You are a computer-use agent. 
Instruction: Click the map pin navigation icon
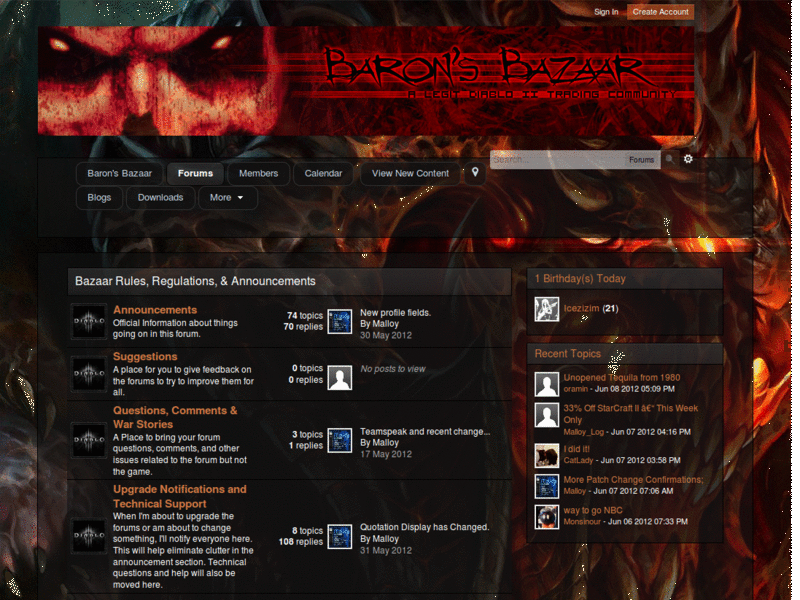474,173
